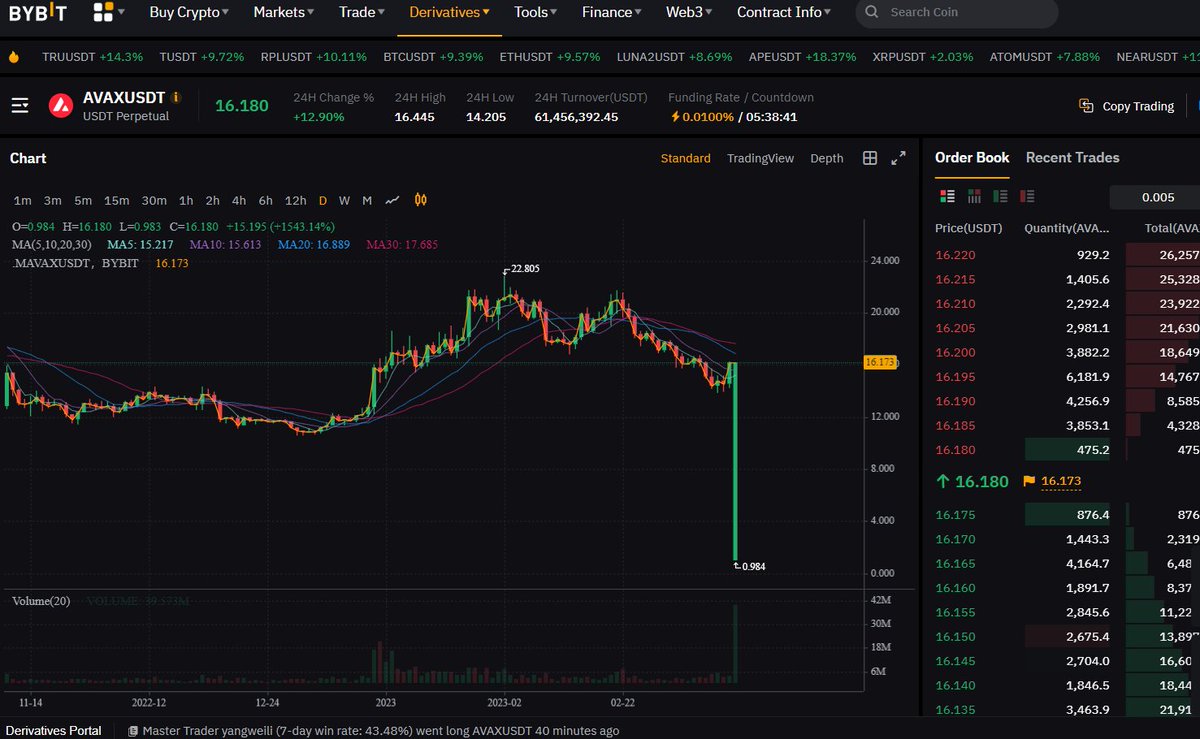Image resolution: width=1200 pixels, height=739 pixels.
Task: Click the Master Trader yangweili news message
Action: click(x=381, y=731)
